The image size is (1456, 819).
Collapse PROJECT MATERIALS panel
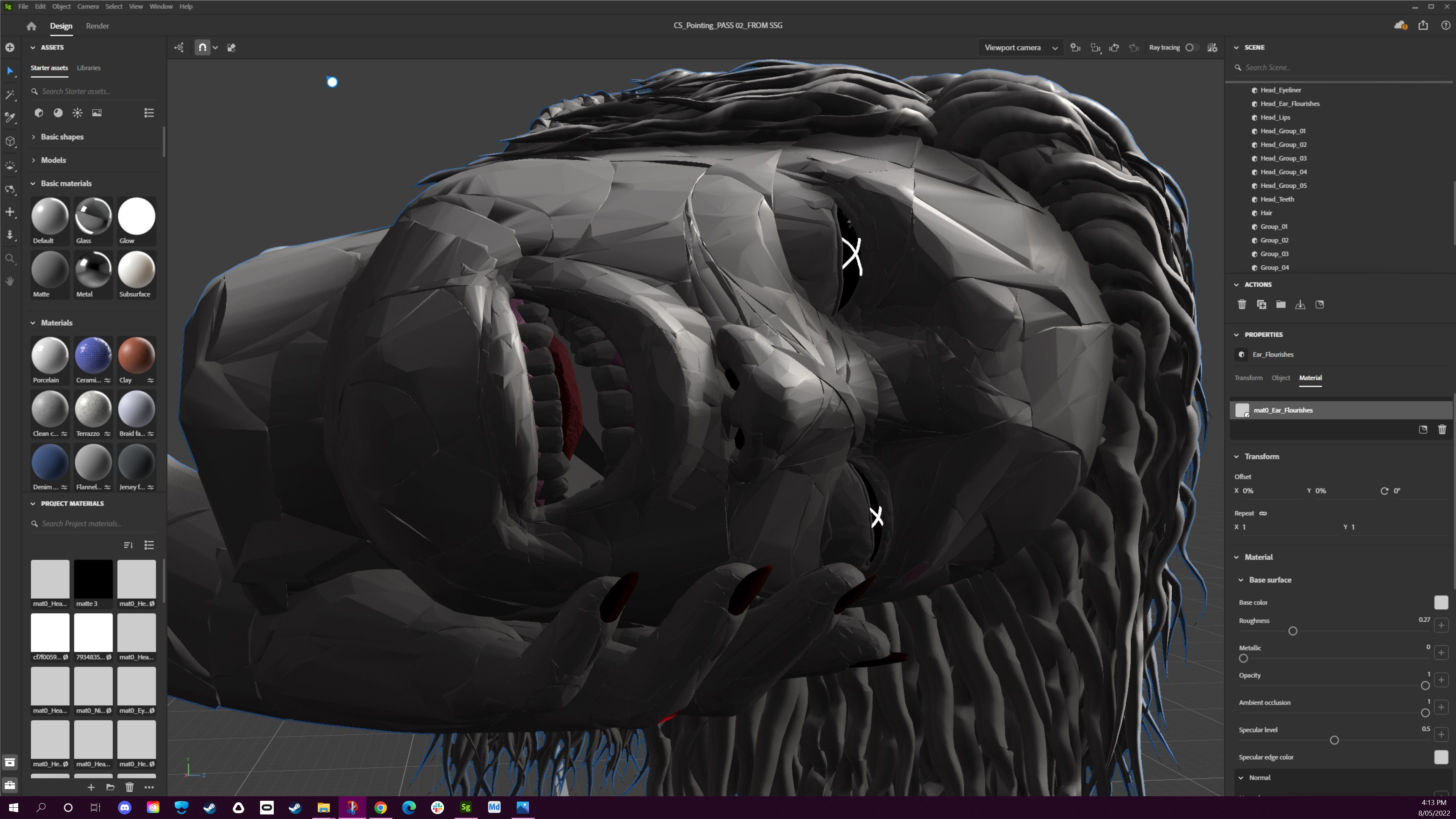(x=33, y=504)
